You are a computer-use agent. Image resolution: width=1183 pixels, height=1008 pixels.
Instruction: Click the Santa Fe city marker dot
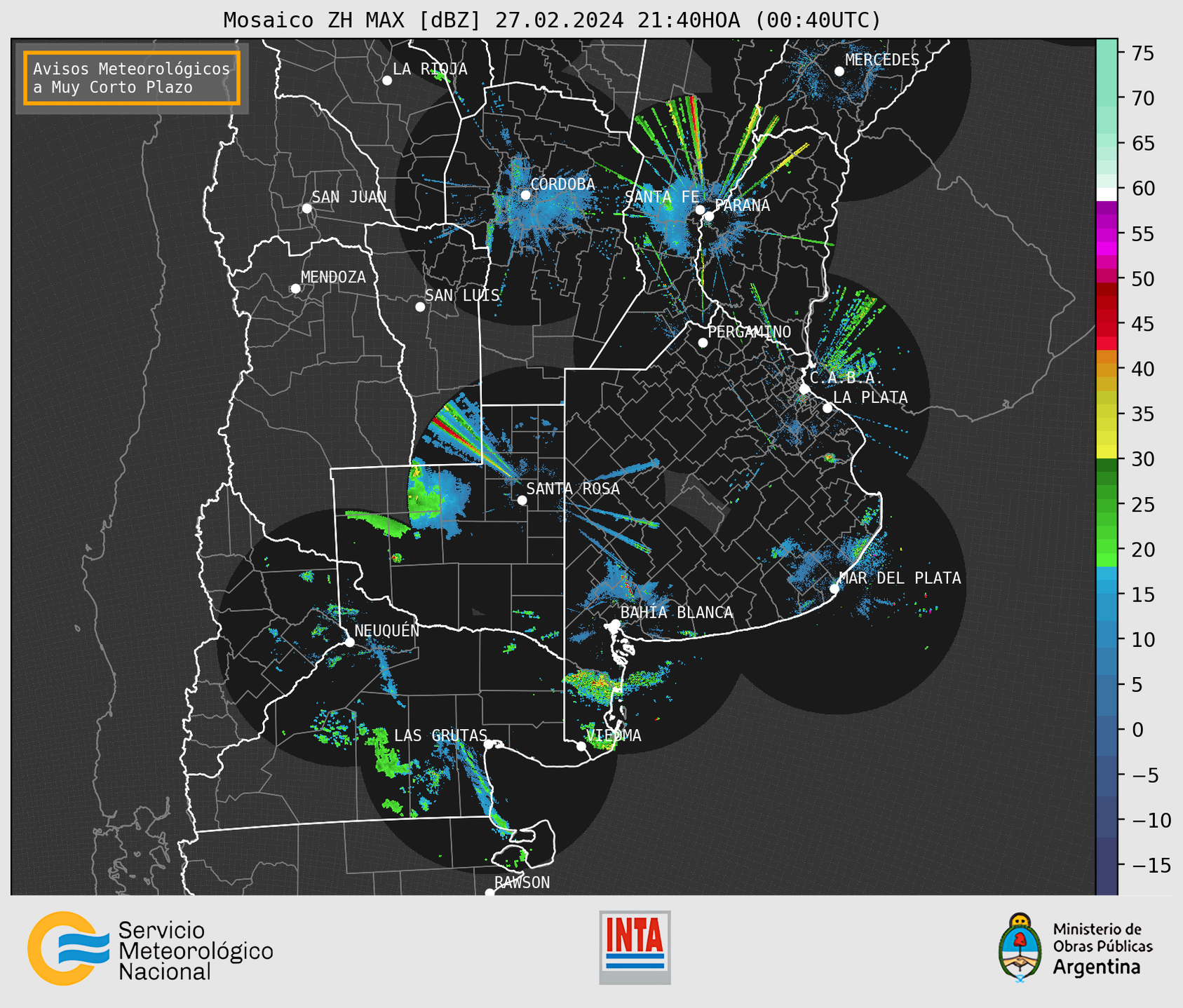700,210
